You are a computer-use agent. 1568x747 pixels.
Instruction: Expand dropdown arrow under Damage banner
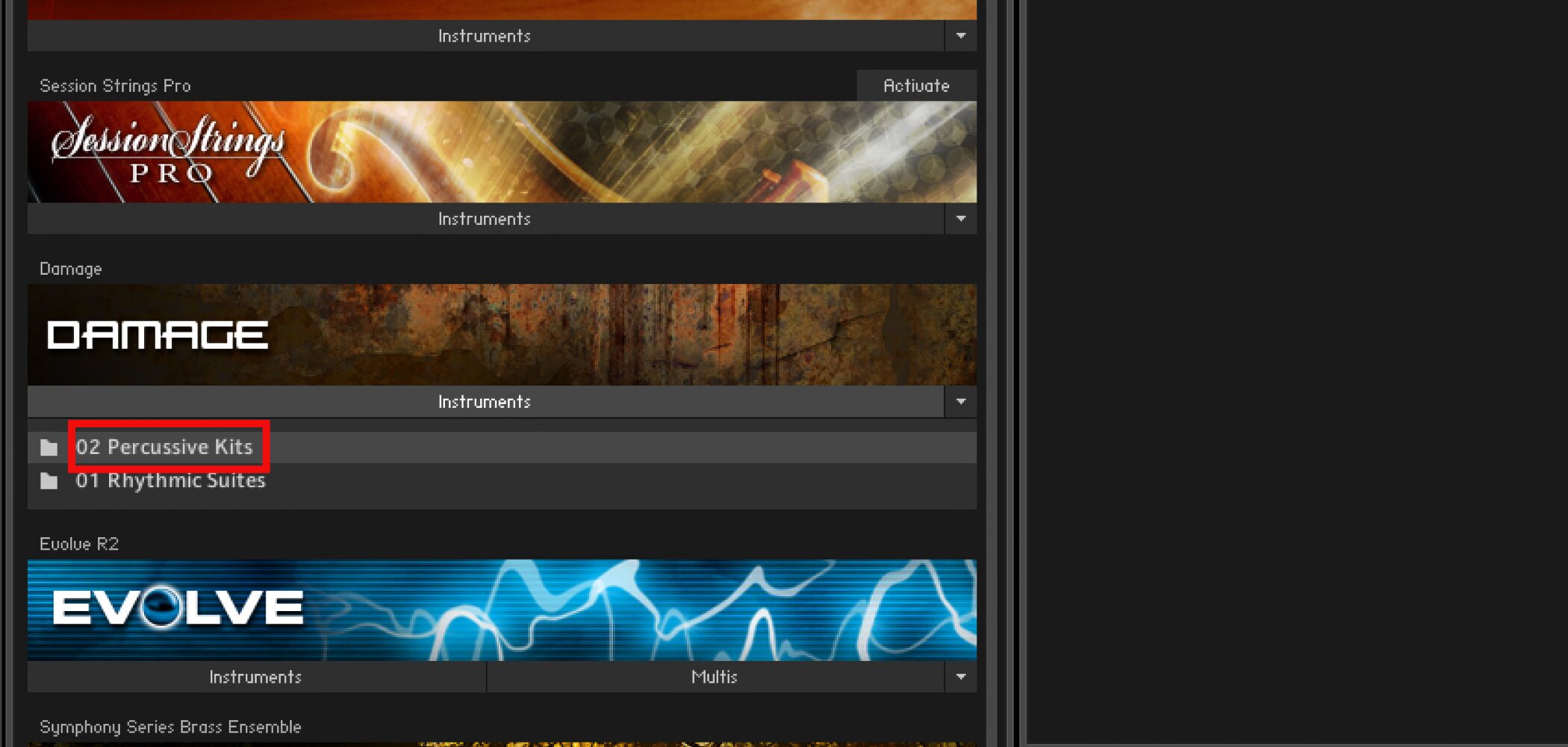(x=961, y=402)
